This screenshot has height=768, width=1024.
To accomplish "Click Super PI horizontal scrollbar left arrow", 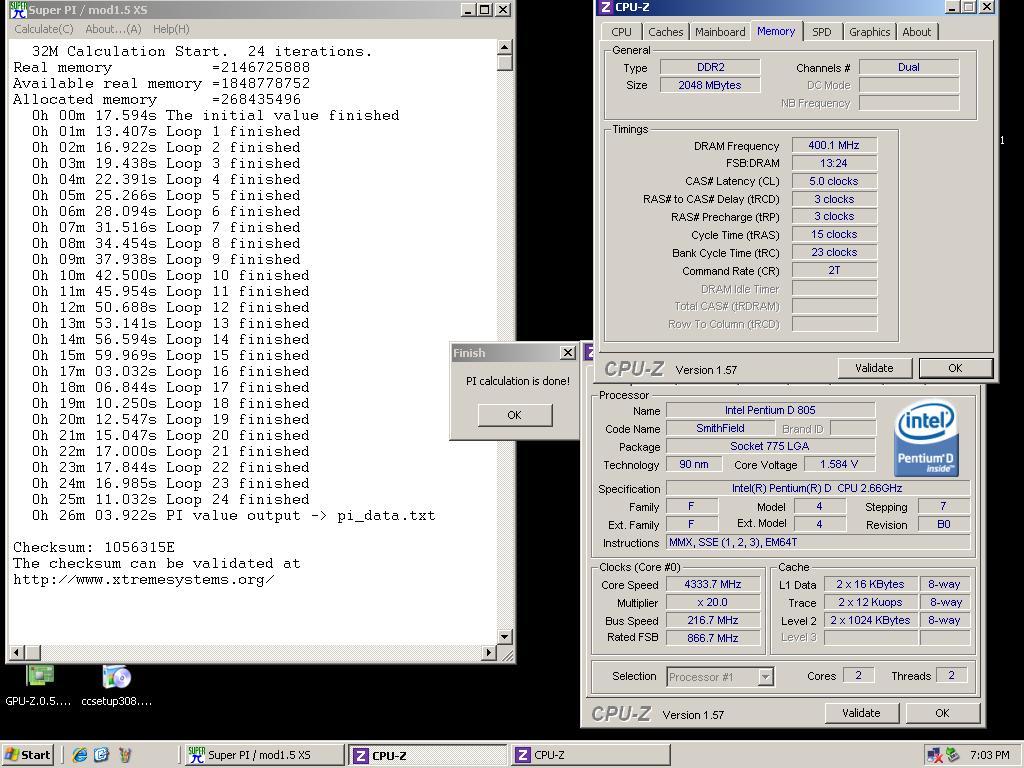I will click(x=16, y=652).
